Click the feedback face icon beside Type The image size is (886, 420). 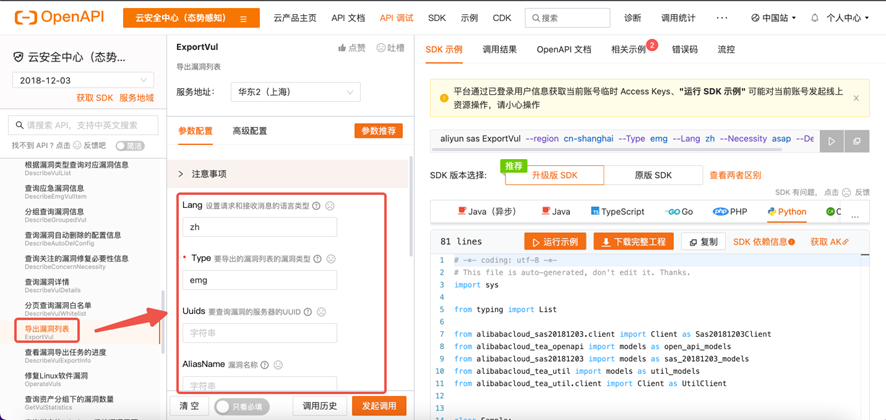pyautogui.click(x=331, y=258)
